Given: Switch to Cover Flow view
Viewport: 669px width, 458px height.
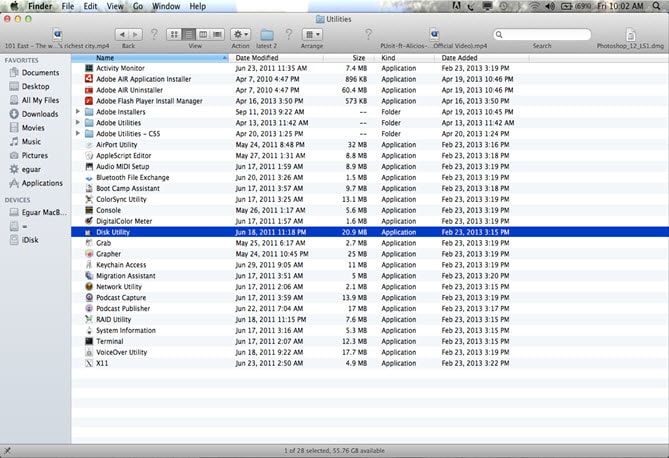Looking at the screenshot, I should pos(218,35).
